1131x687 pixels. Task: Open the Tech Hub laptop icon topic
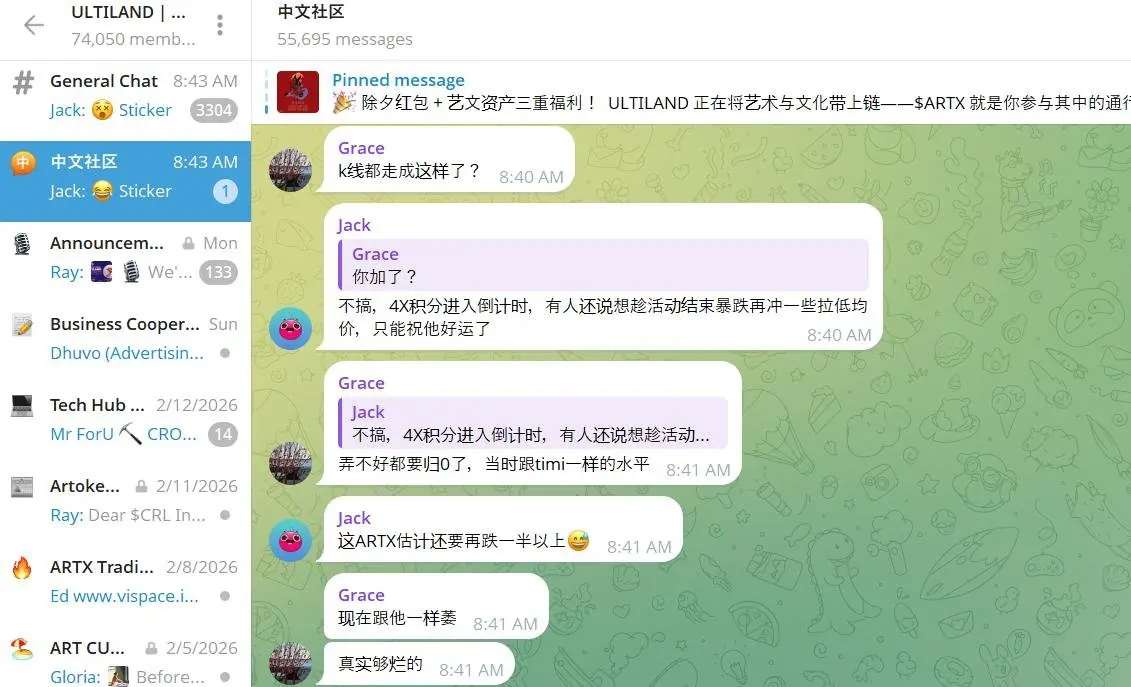22,406
